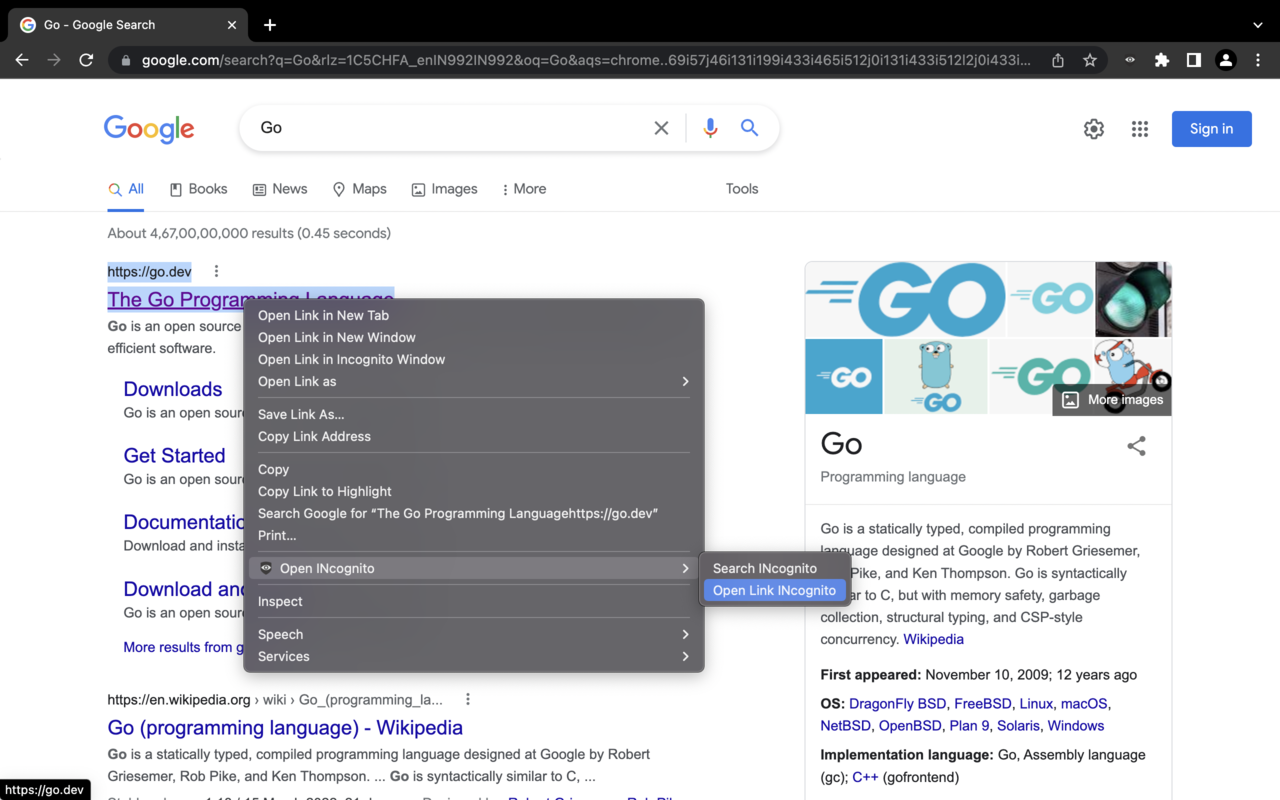The height and width of the screenshot is (800, 1280).
Task: Switch to the Books search tab
Action: [x=198, y=189]
